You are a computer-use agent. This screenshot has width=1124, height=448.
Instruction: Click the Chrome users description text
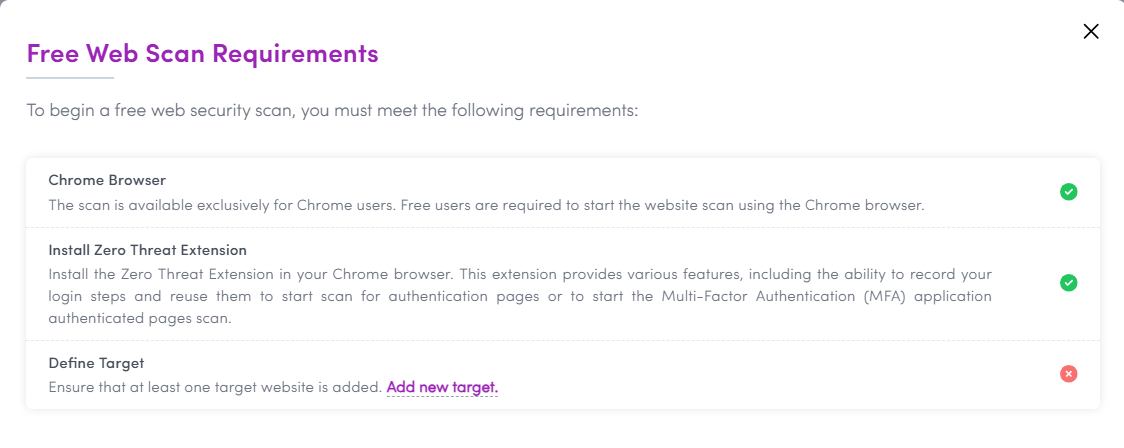pyautogui.click(x=487, y=205)
